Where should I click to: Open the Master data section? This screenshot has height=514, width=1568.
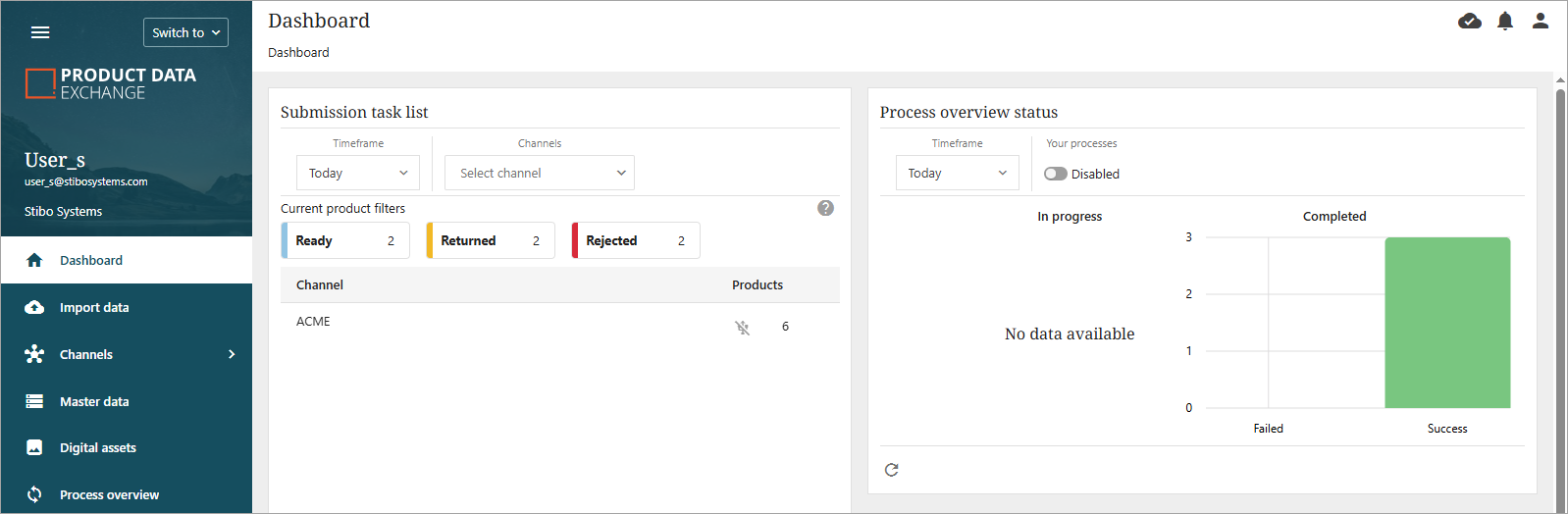click(x=94, y=401)
